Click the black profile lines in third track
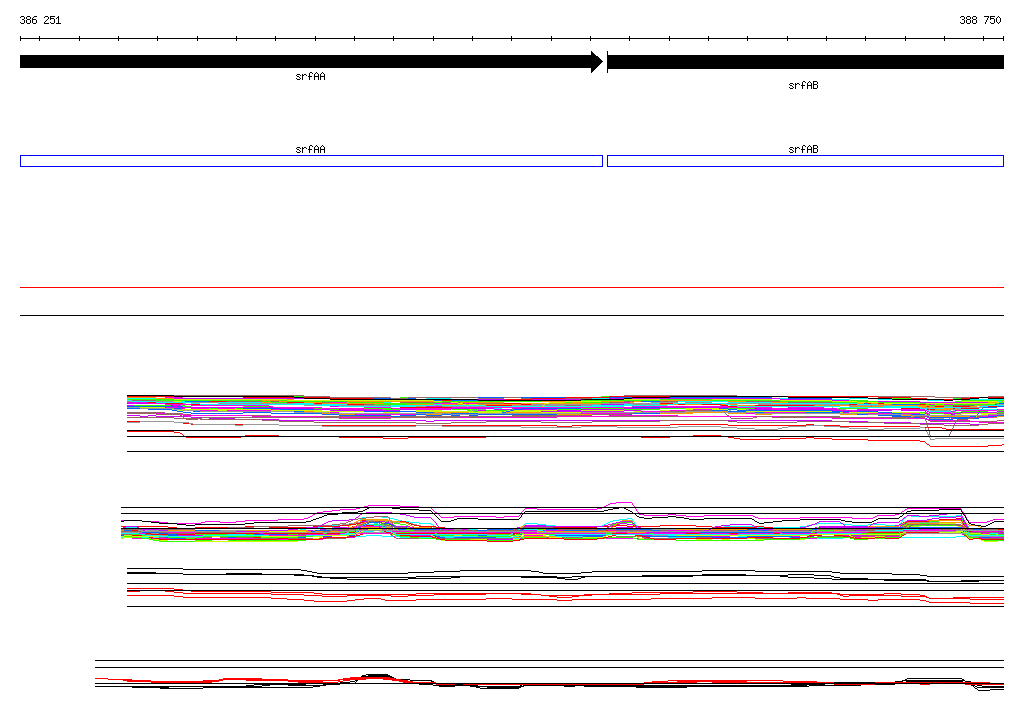Screen dimensions: 1024x714 566,575
